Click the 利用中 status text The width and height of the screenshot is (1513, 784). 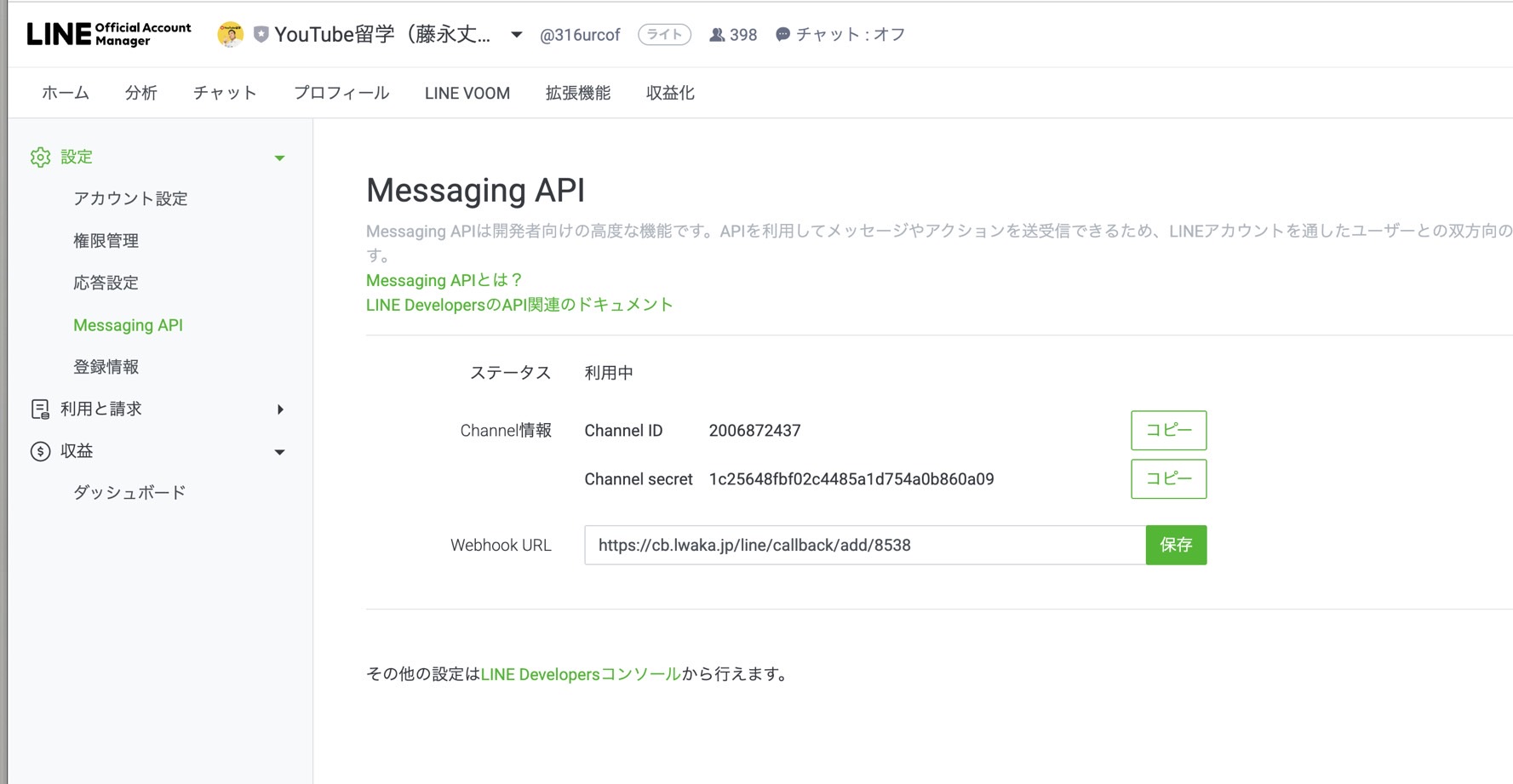tap(609, 373)
